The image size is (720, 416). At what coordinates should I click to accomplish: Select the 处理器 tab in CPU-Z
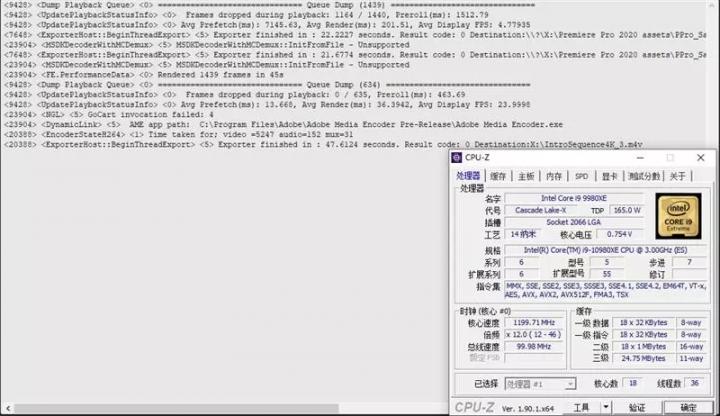click(x=468, y=176)
